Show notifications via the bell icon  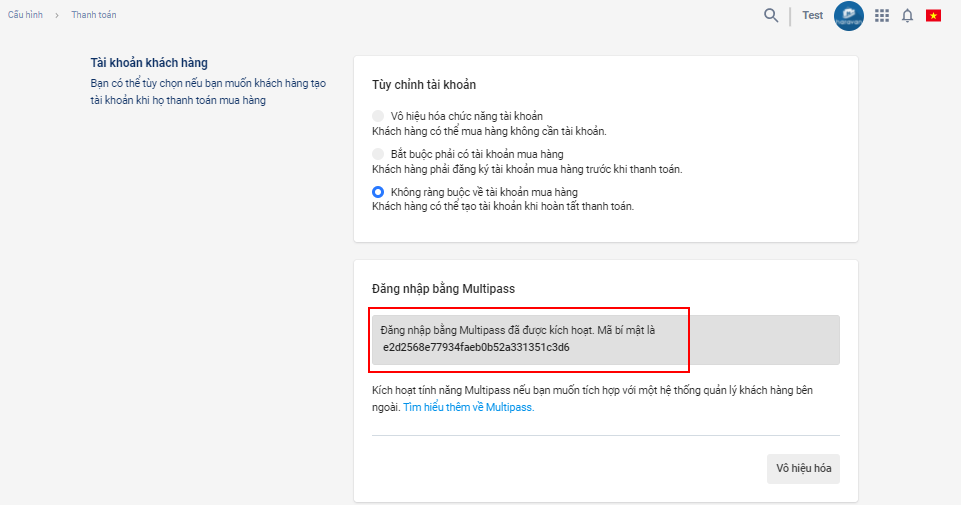pos(907,15)
